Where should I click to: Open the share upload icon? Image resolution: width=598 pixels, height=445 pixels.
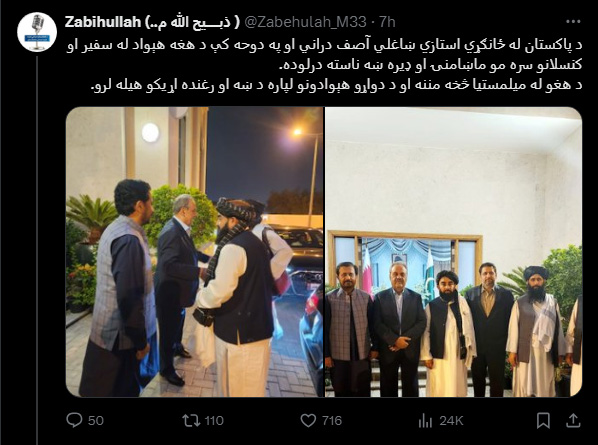(573, 420)
